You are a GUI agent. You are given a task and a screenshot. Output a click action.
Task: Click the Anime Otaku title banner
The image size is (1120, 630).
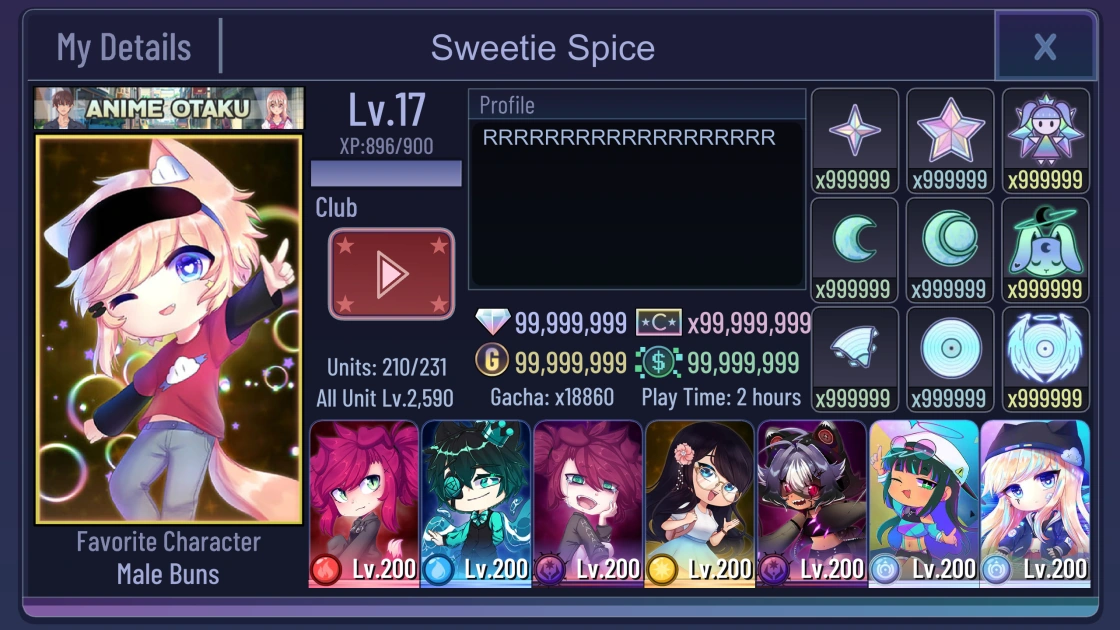tap(169, 109)
